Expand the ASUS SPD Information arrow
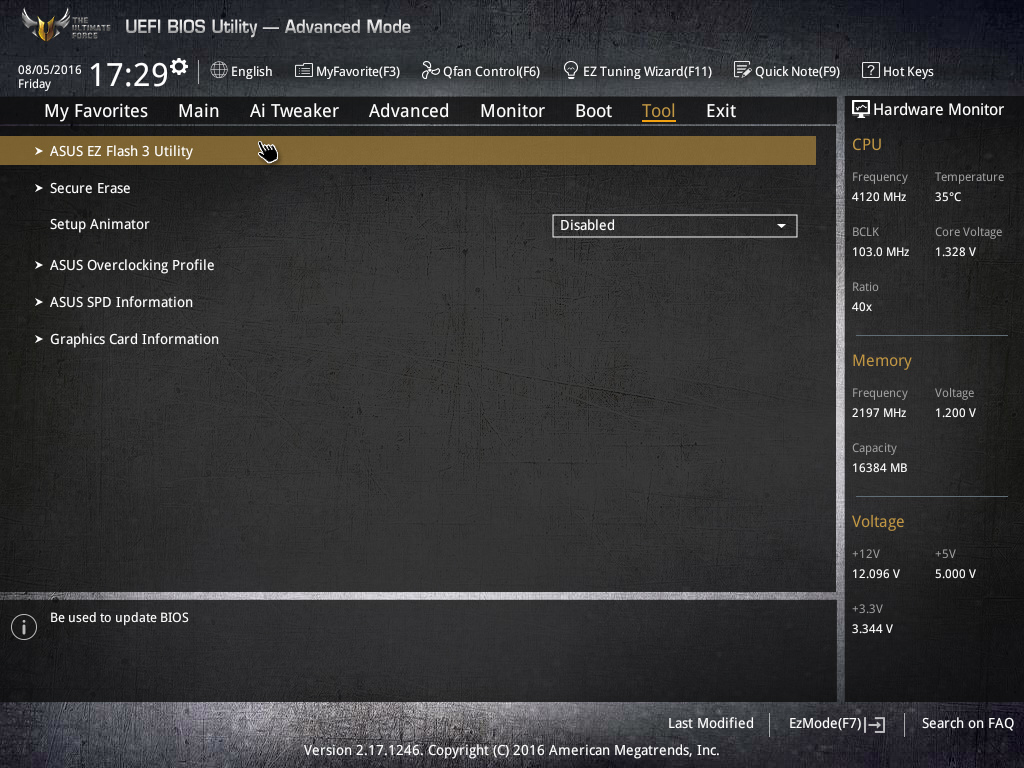 click(39, 302)
